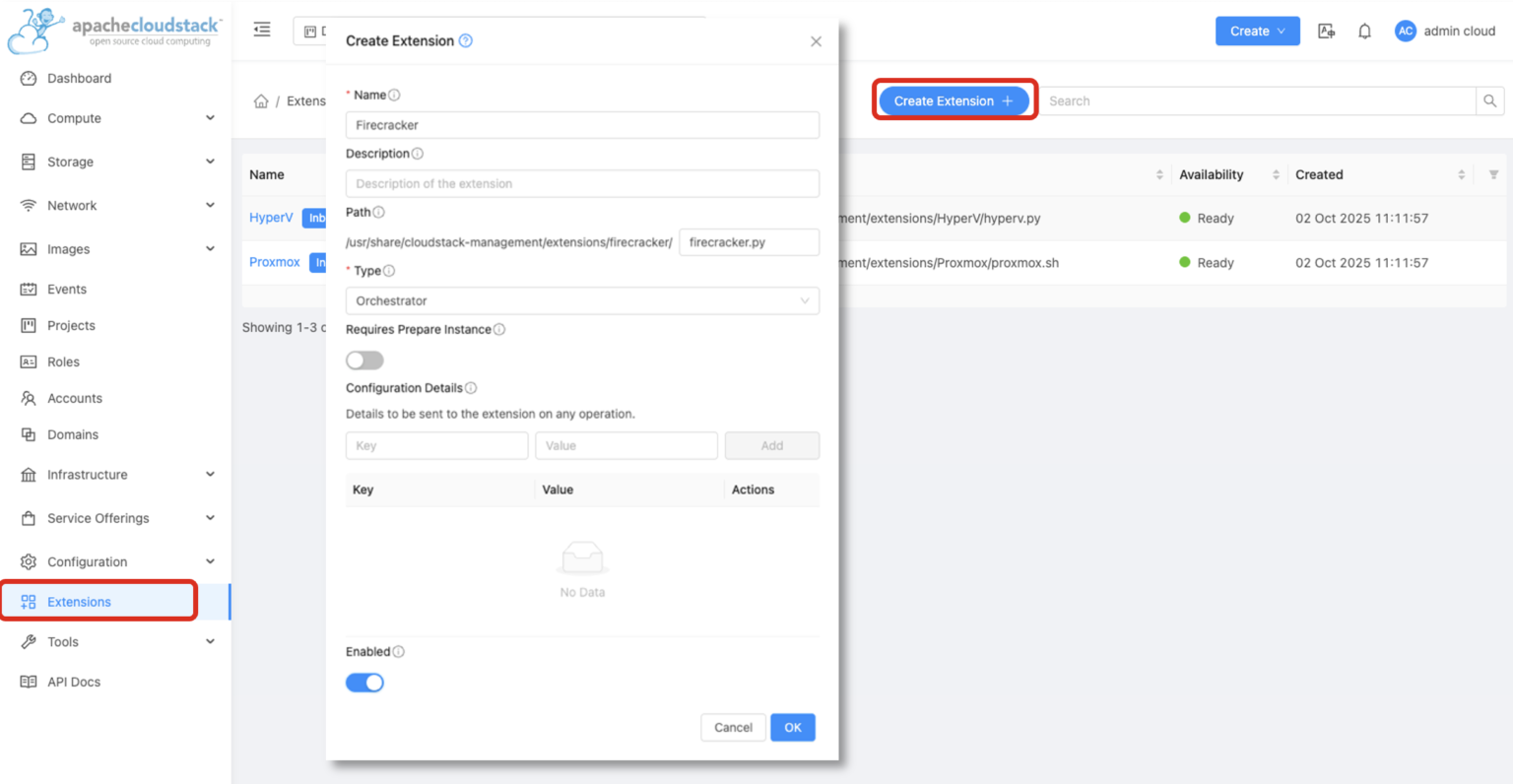Open the help icon beside Create Extension title

tap(467, 41)
